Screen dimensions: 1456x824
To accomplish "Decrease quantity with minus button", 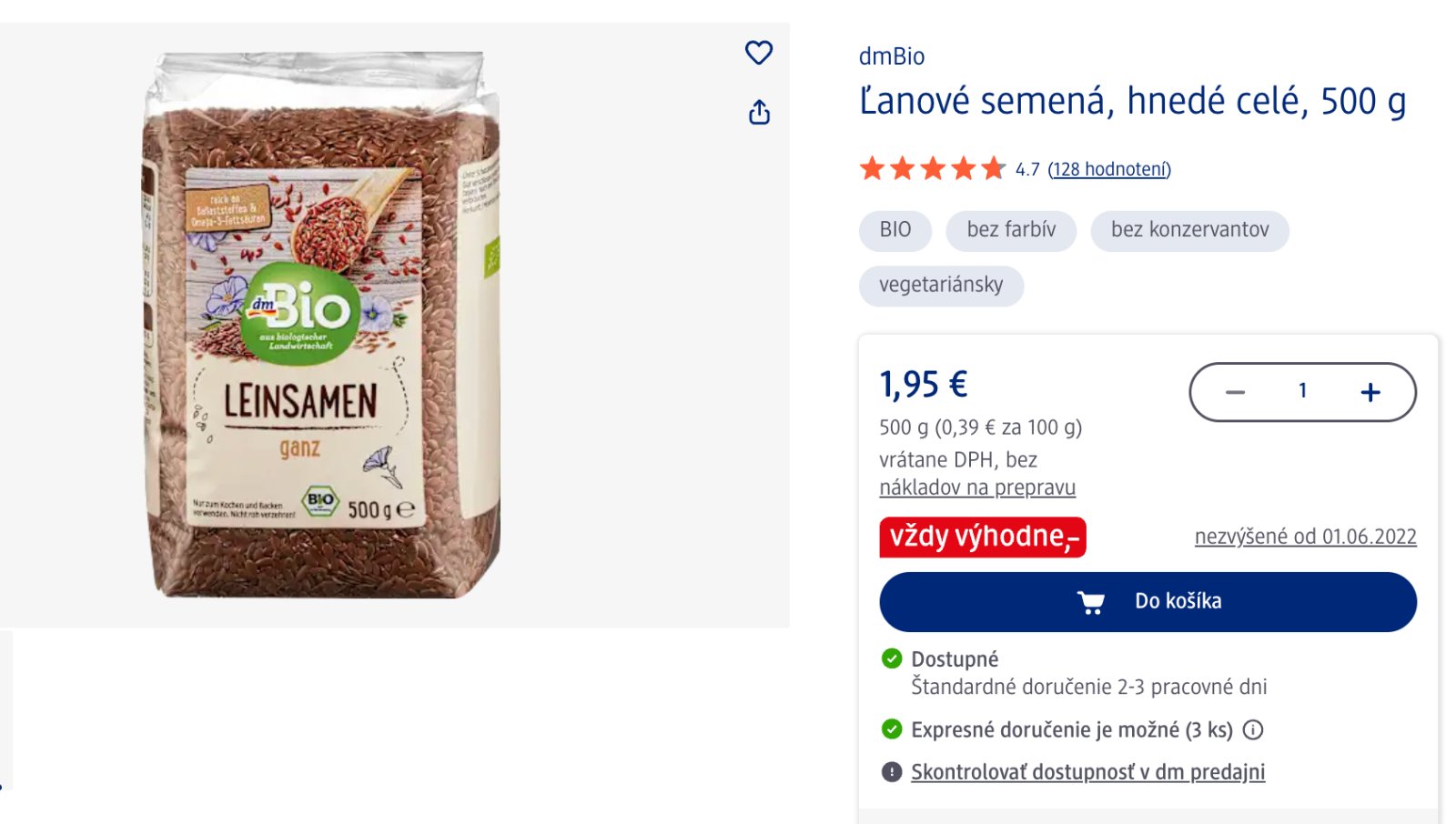I will (x=1235, y=392).
